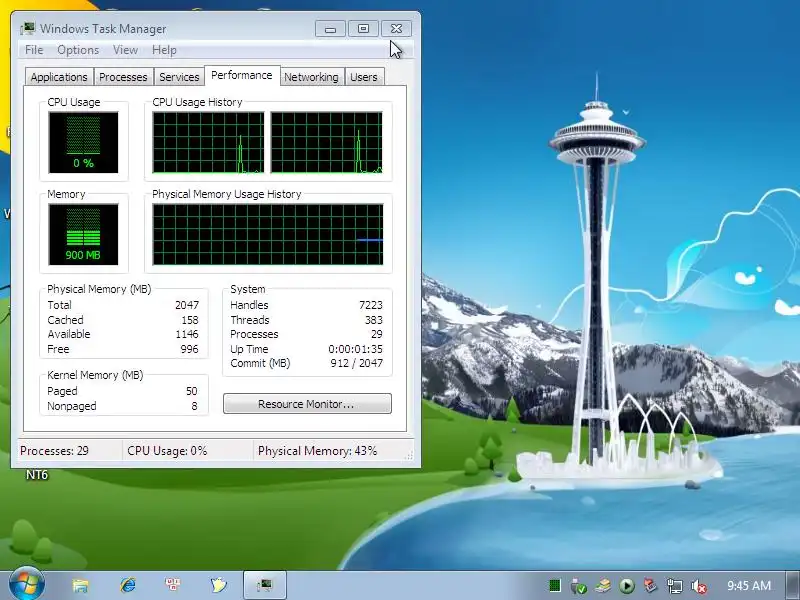800x600 pixels.
Task: Switch to the Users tab
Action: point(364,77)
